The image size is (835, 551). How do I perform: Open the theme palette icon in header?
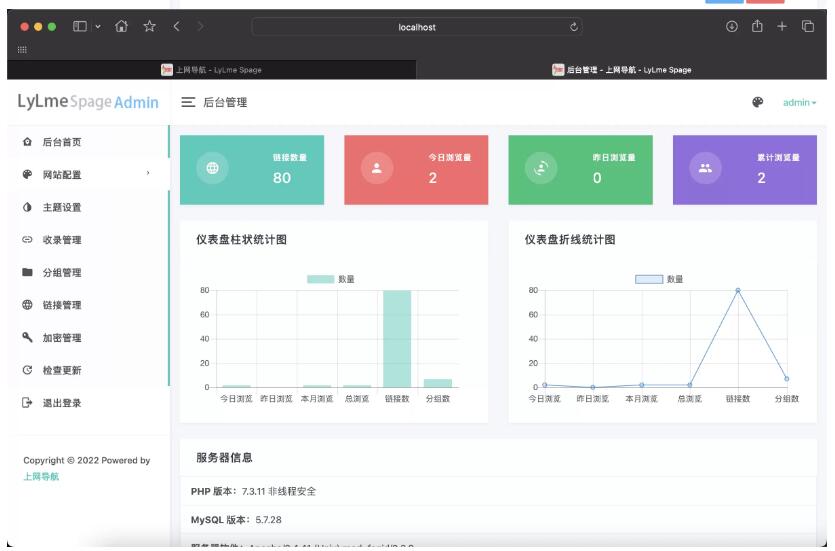click(x=757, y=102)
